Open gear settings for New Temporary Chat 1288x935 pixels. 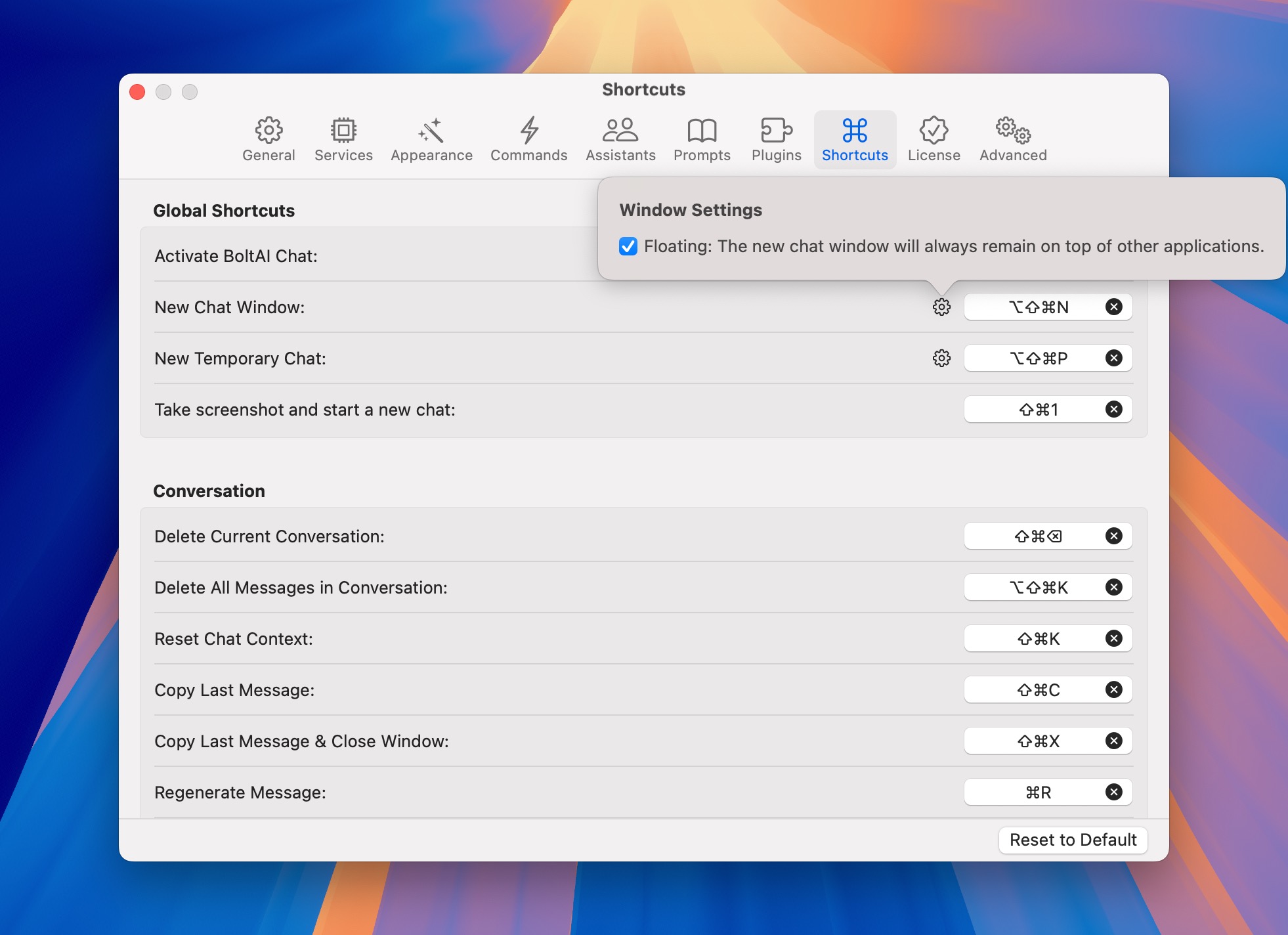pos(941,358)
